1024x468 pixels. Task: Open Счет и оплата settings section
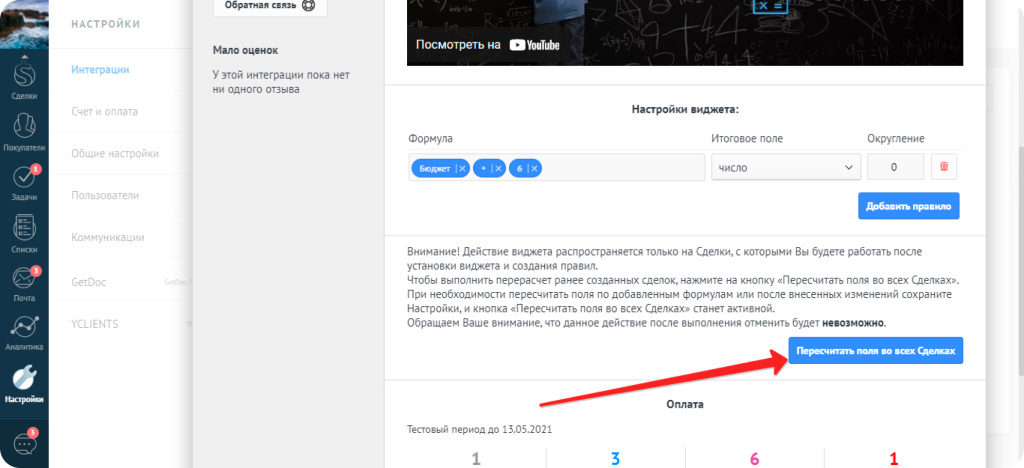[x=104, y=111]
